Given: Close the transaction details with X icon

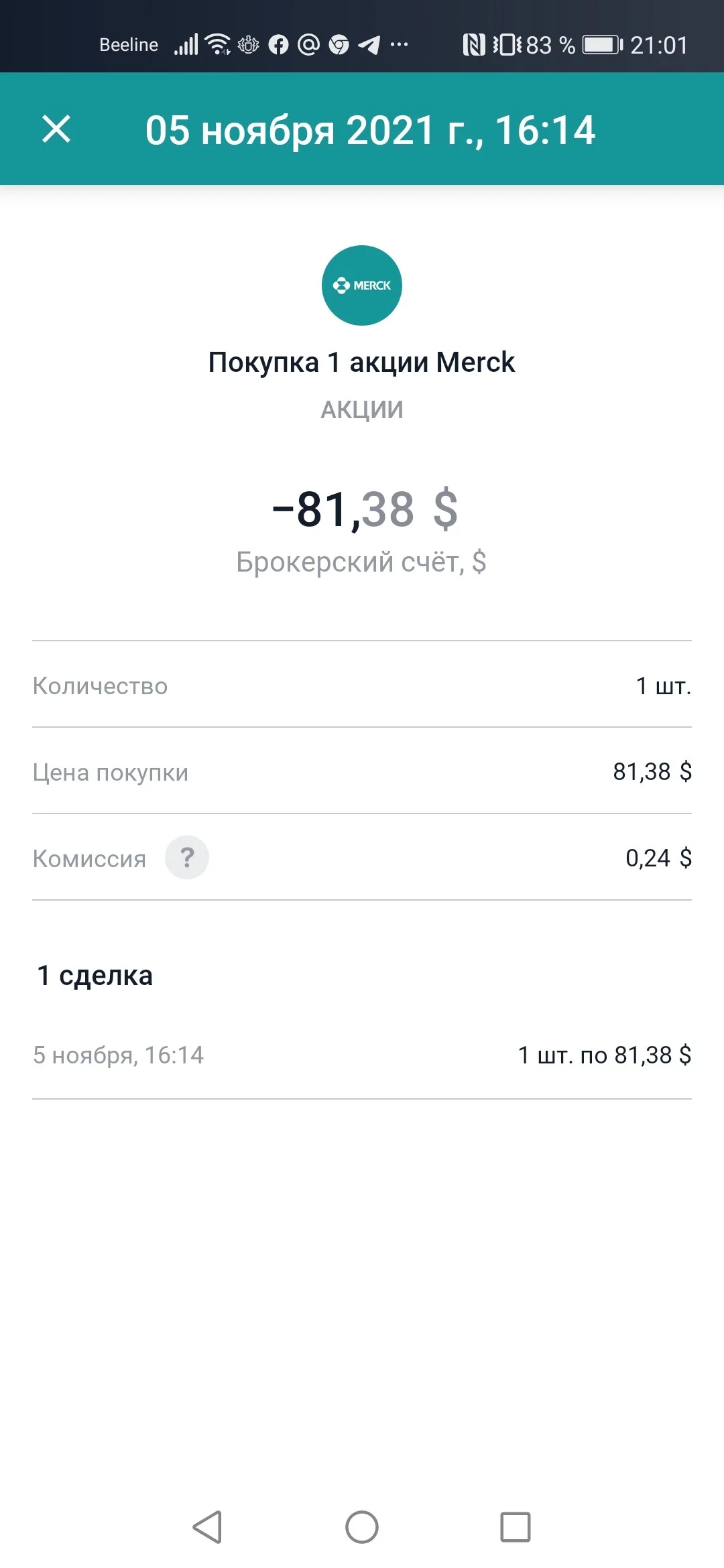Looking at the screenshot, I should point(56,129).
